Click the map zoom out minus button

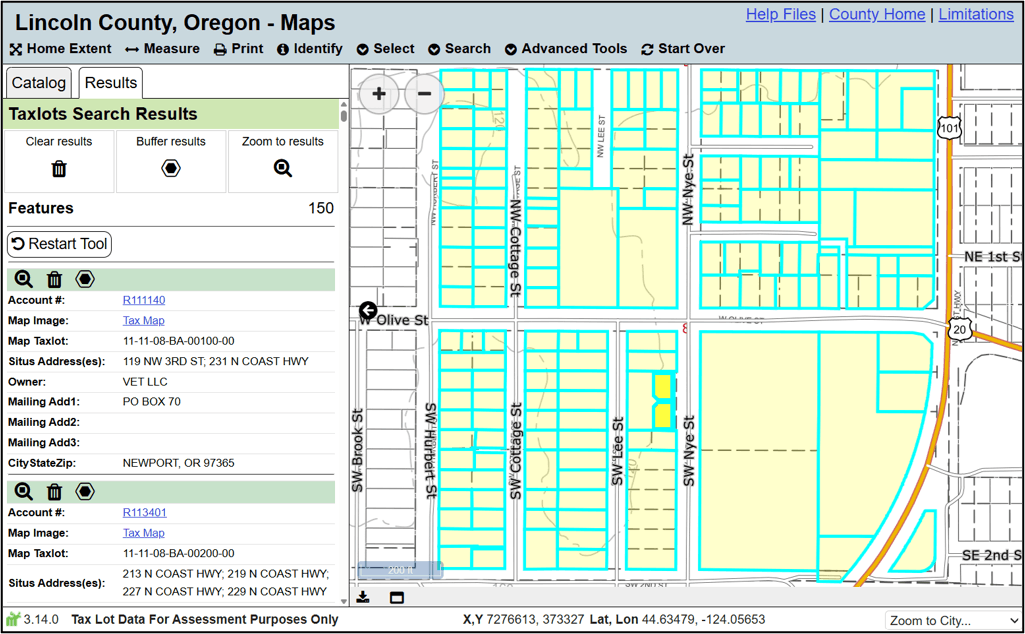click(424, 94)
